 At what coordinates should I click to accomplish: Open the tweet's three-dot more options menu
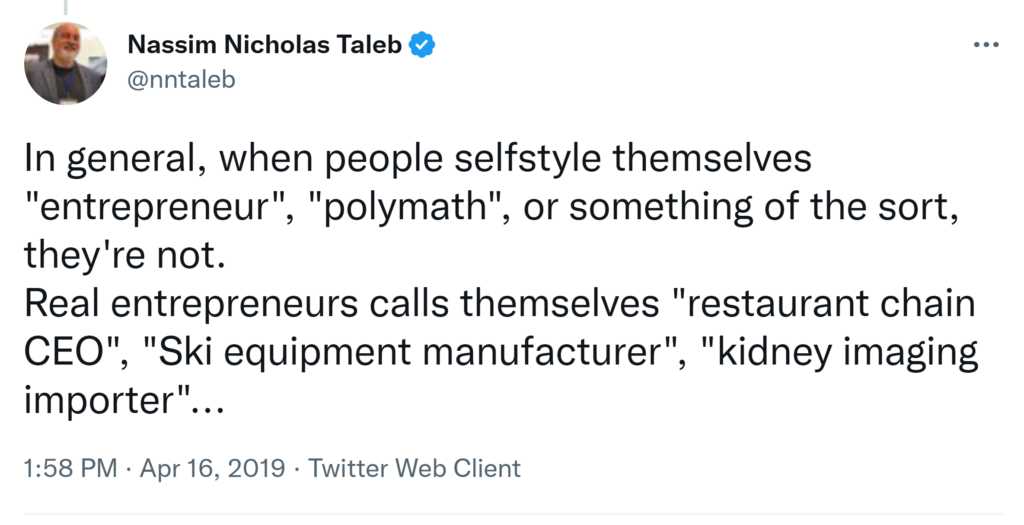985,46
